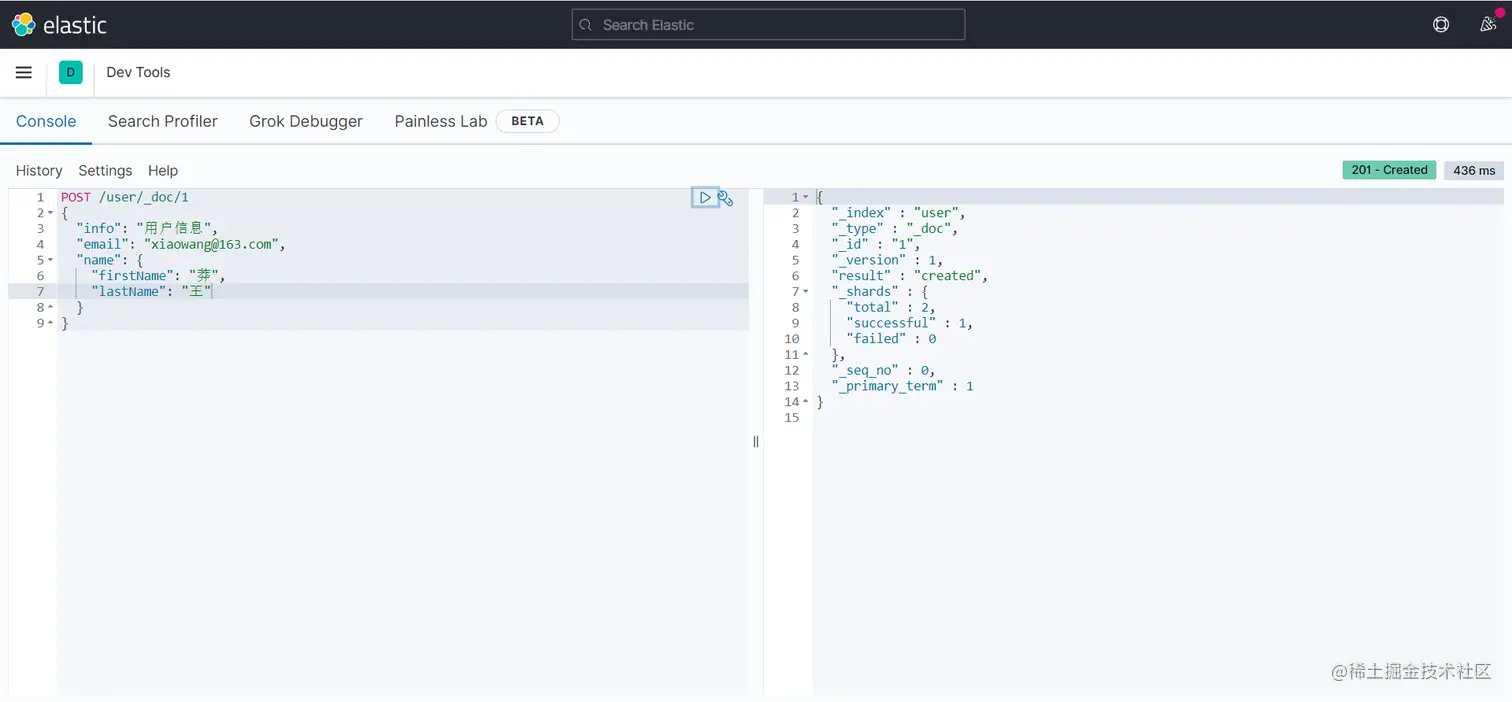
Task: Click the "_type" : "_doc" response line
Action: (x=894, y=229)
